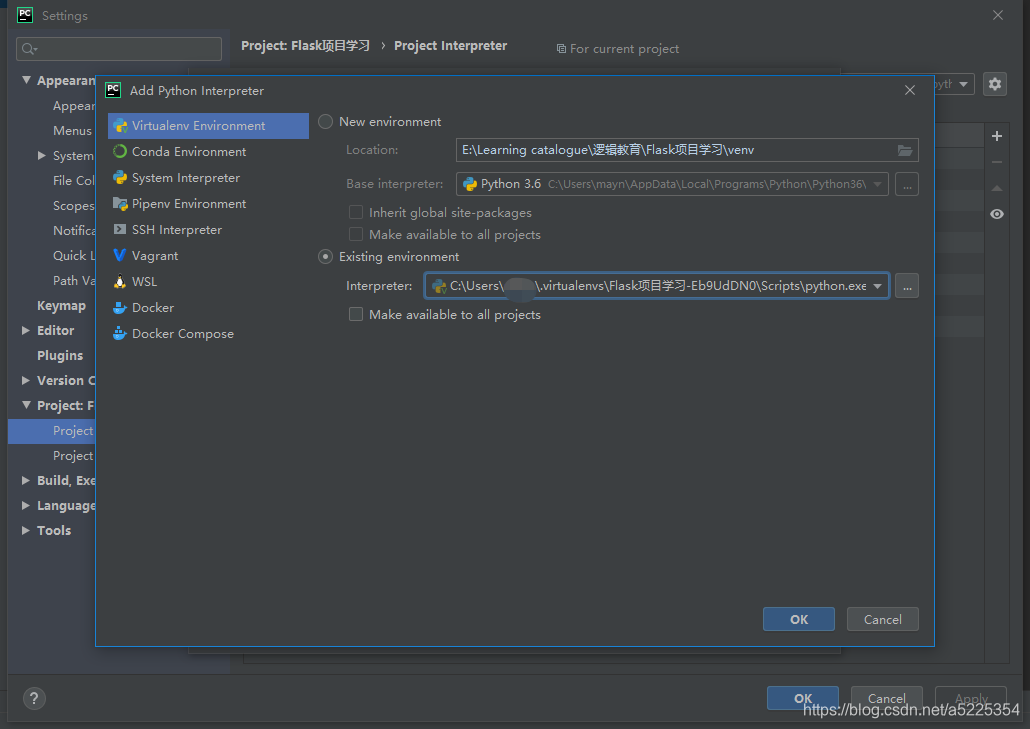1030x729 pixels.
Task: Click the Pipenv folder-python icon
Action: click(x=120, y=204)
